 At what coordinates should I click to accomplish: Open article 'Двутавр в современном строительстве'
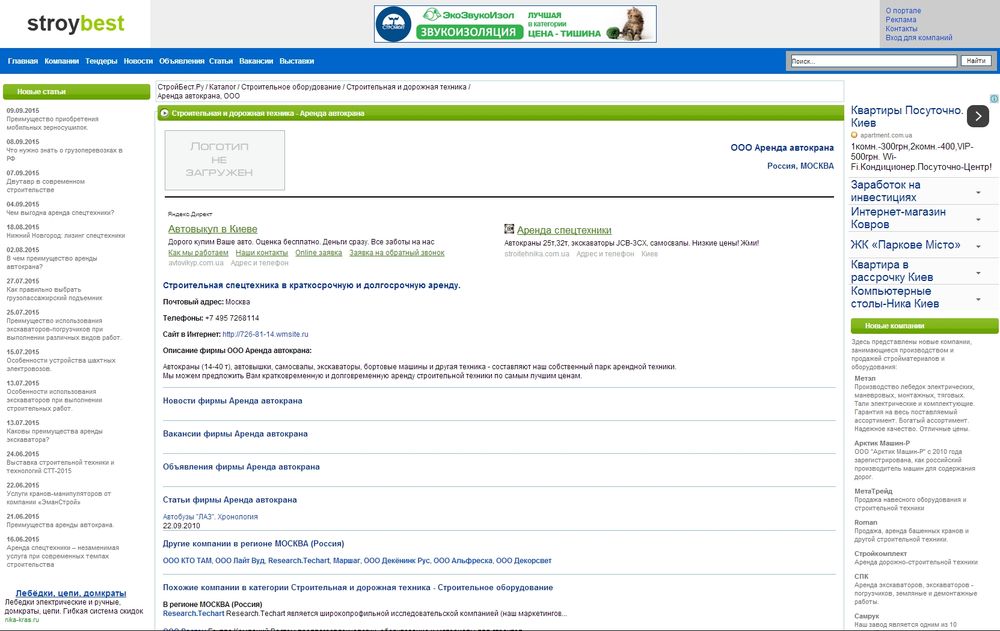pos(45,186)
